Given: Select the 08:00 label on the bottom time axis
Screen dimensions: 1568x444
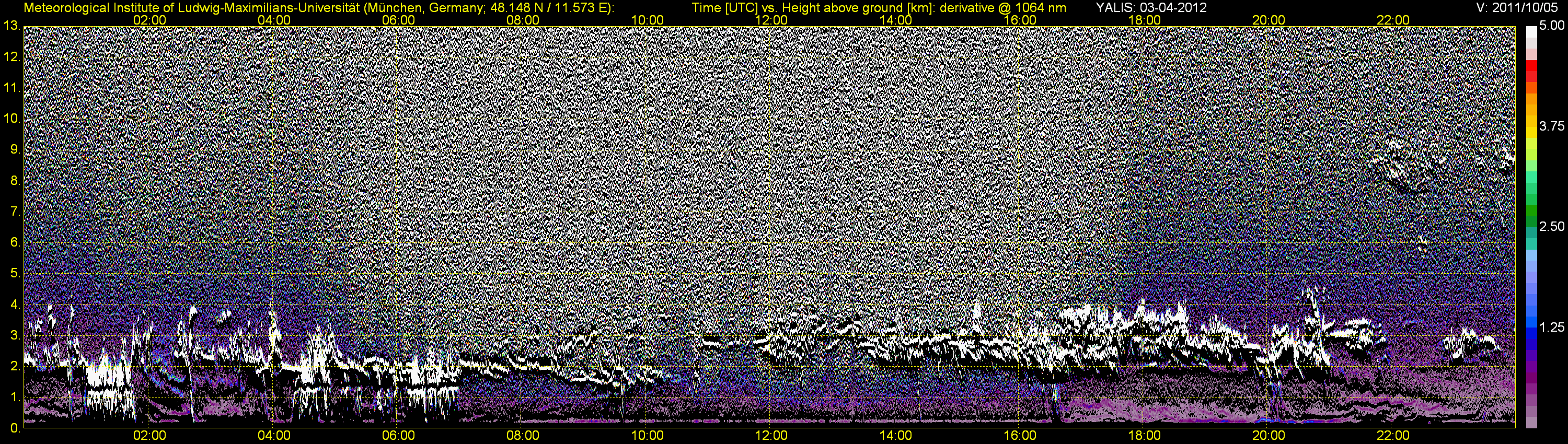Looking at the screenshot, I should coord(523,436).
